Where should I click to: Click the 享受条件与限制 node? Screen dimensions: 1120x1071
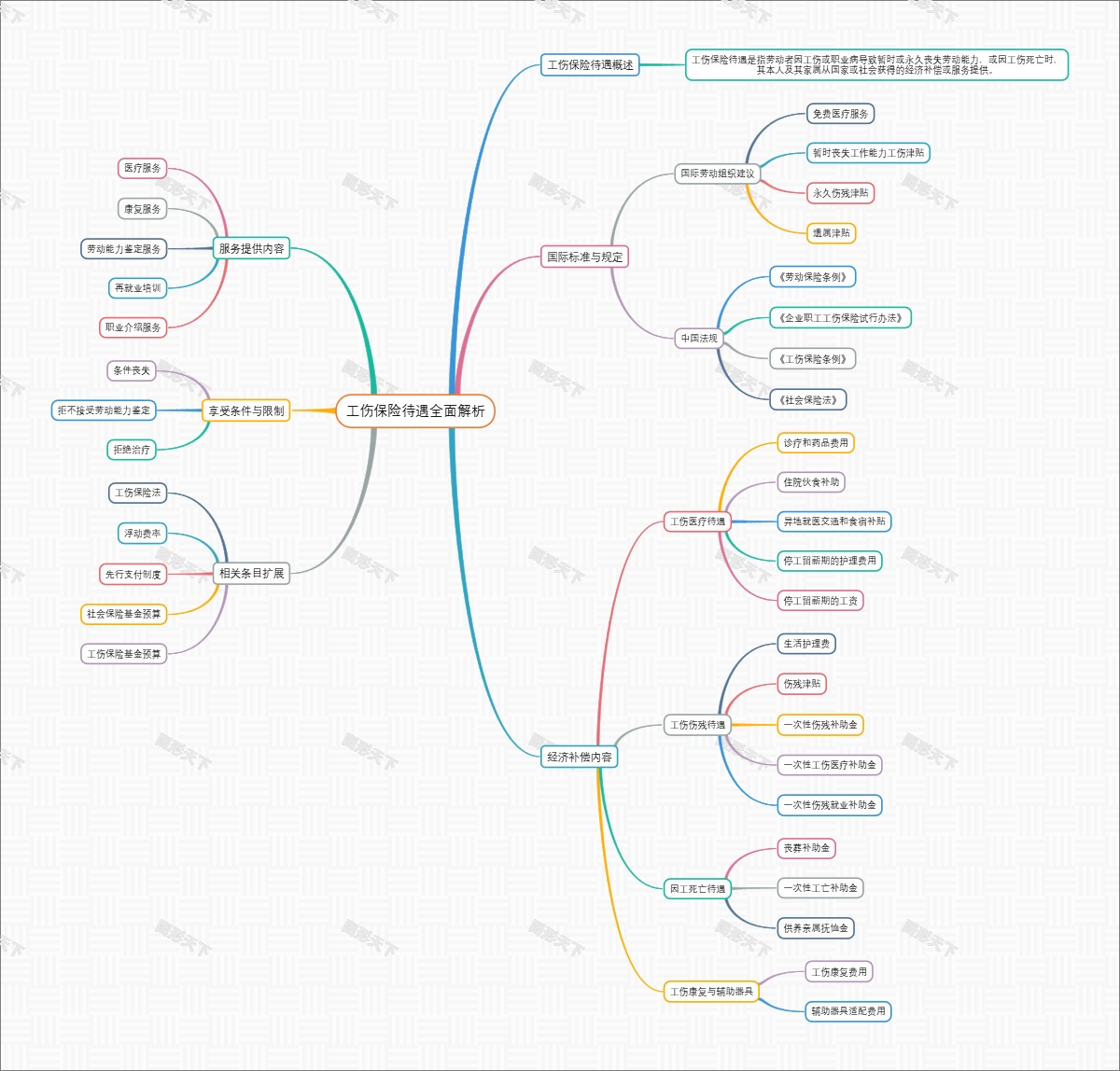[x=246, y=410]
